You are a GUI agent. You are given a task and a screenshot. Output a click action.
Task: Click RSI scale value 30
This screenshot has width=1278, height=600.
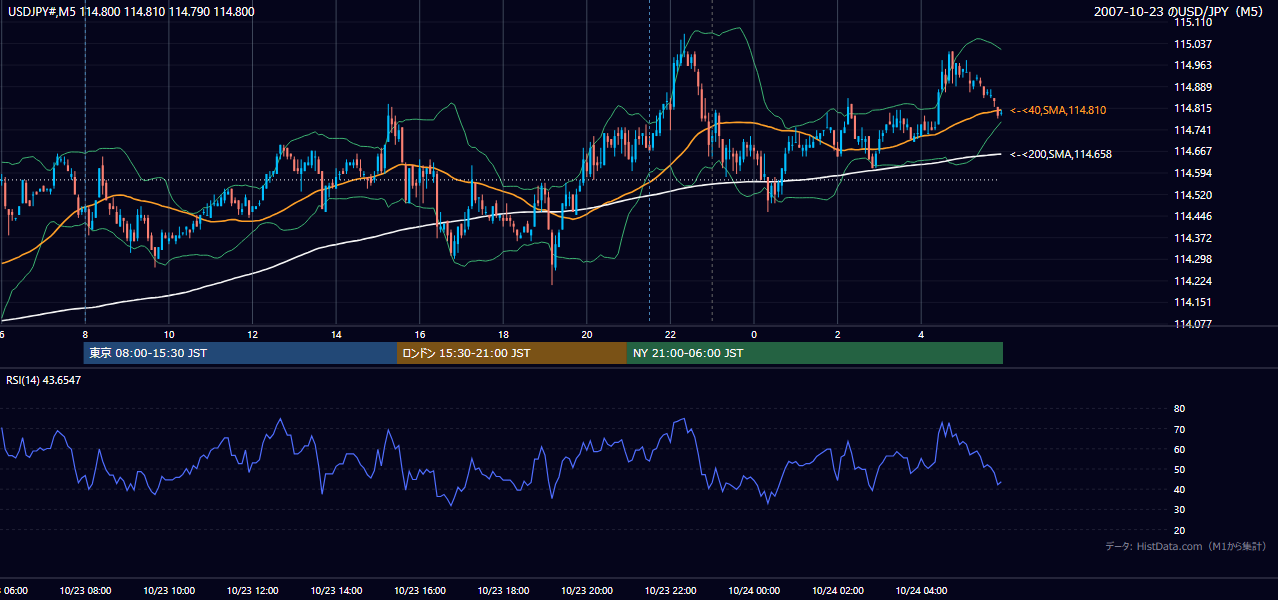(x=1179, y=510)
